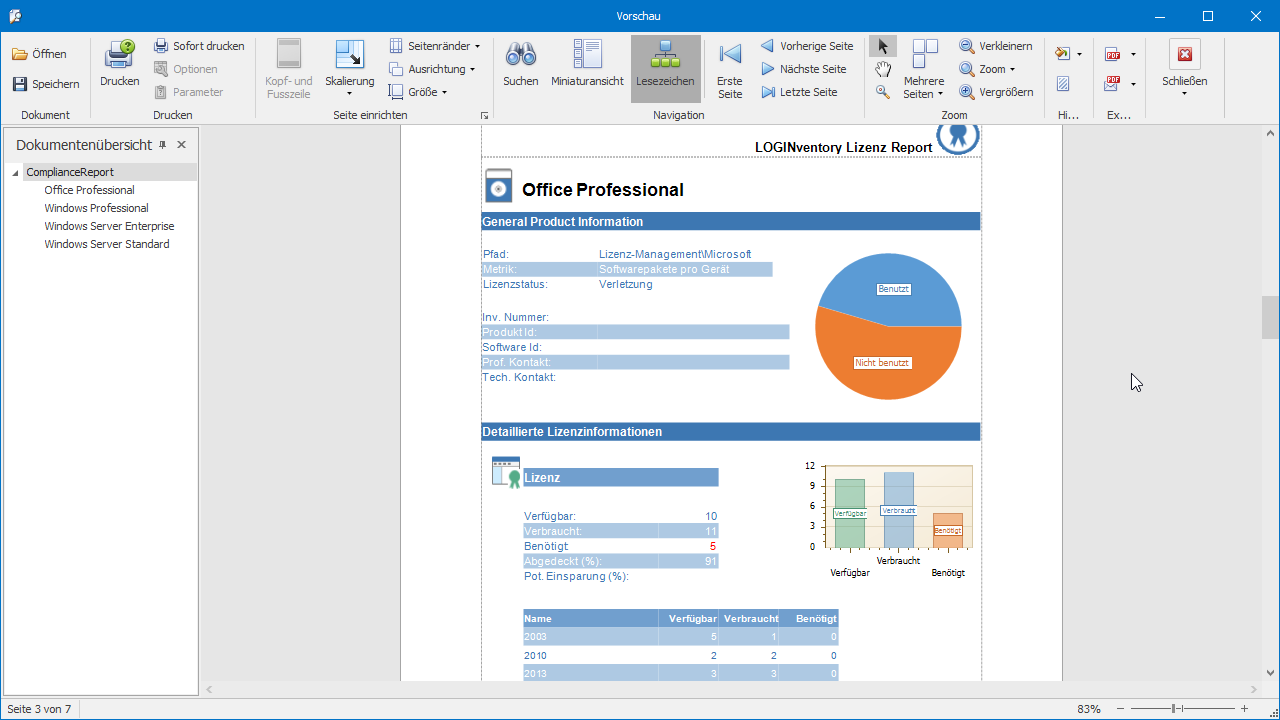
Task: Open the Skalierung scaling menu
Action: coord(350,68)
